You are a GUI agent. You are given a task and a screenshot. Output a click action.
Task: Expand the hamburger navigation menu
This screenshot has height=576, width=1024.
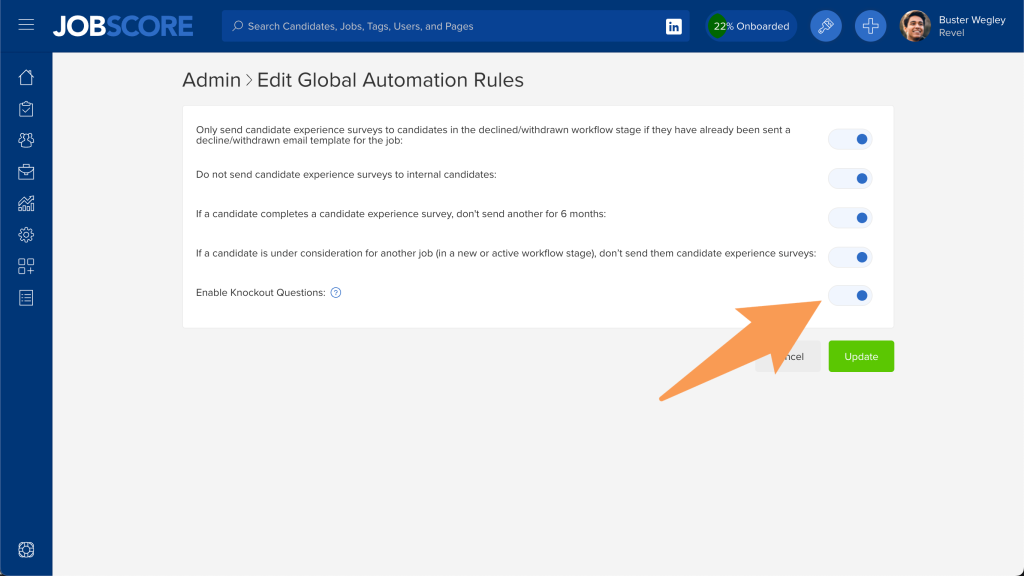point(26,25)
